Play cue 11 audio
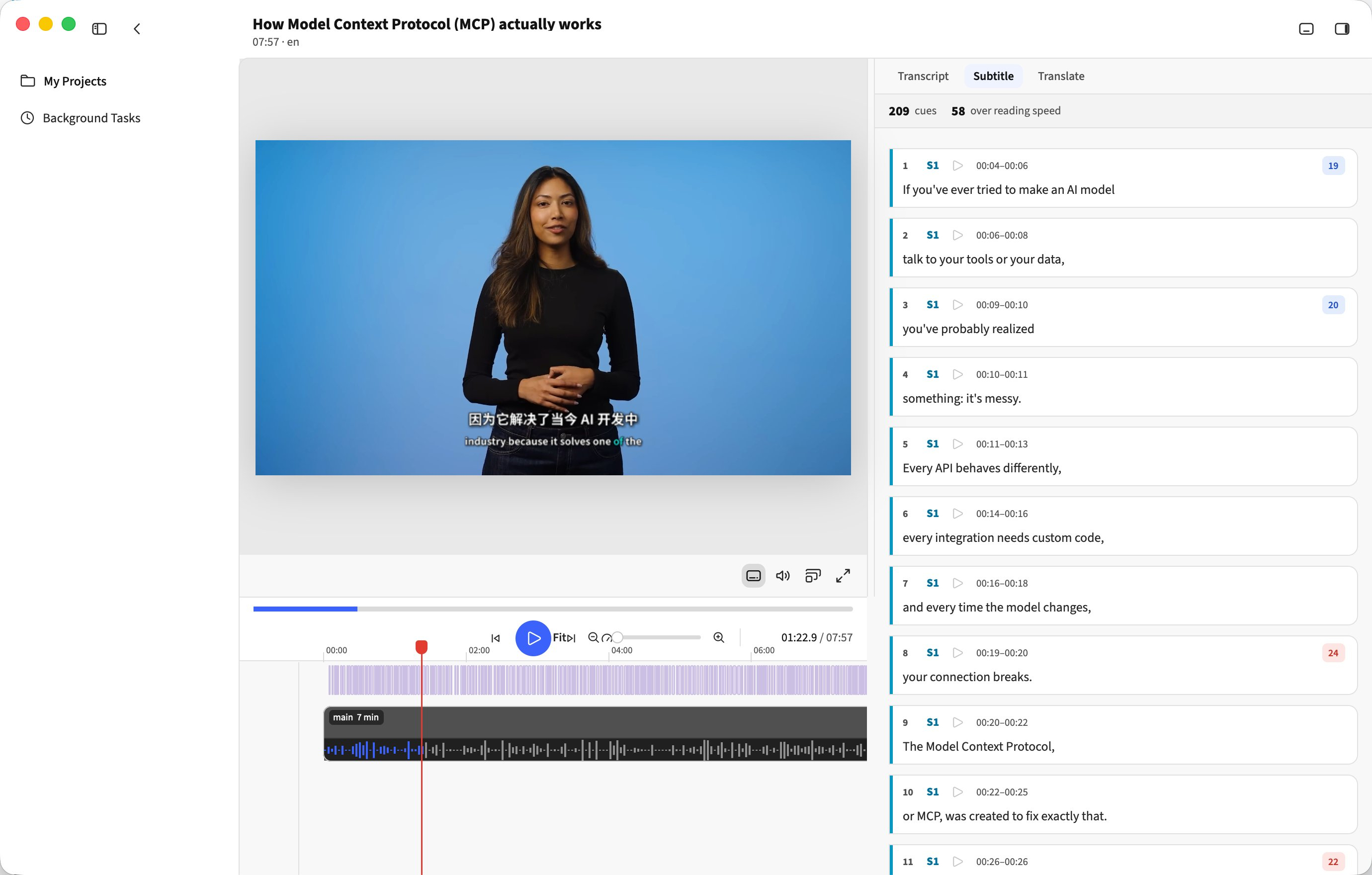This screenshot has height=875, width=1372. click(x=958, y=861)
